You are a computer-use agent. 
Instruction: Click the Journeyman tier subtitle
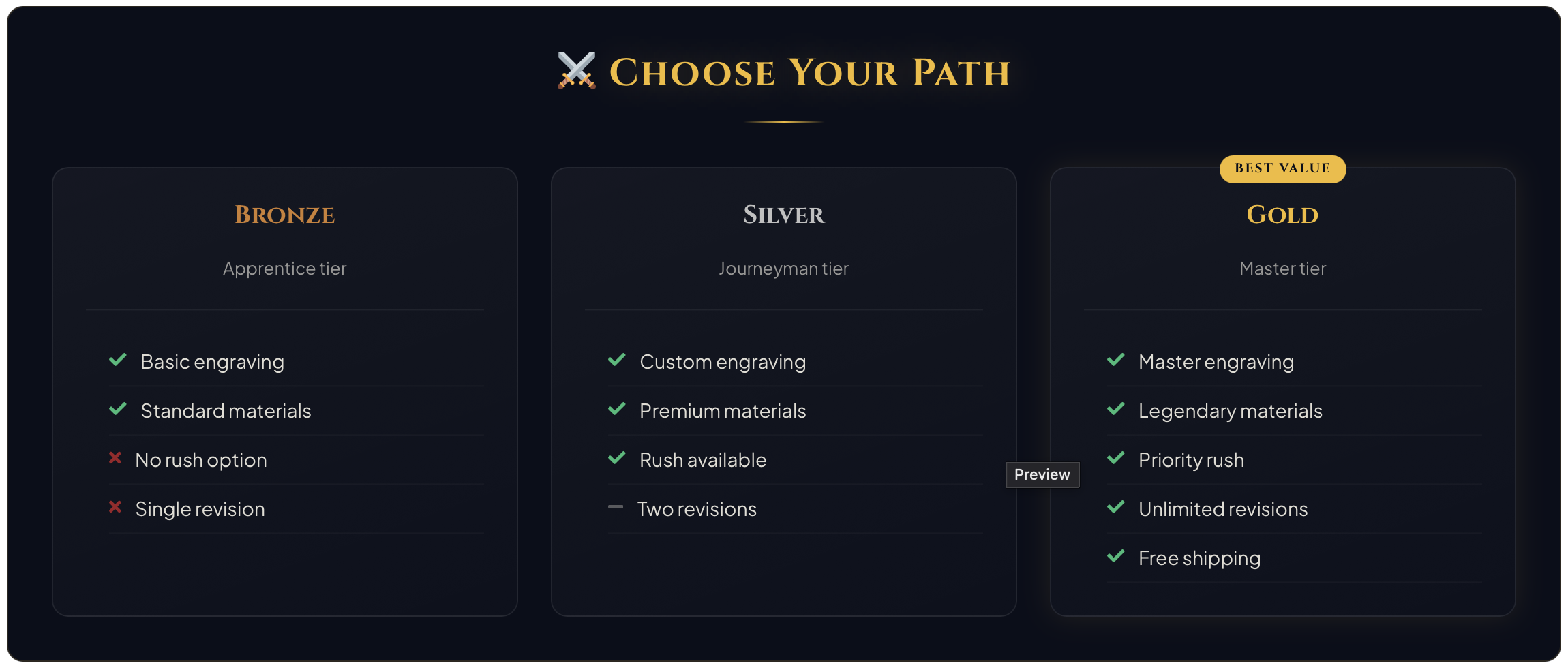(784, 269)
